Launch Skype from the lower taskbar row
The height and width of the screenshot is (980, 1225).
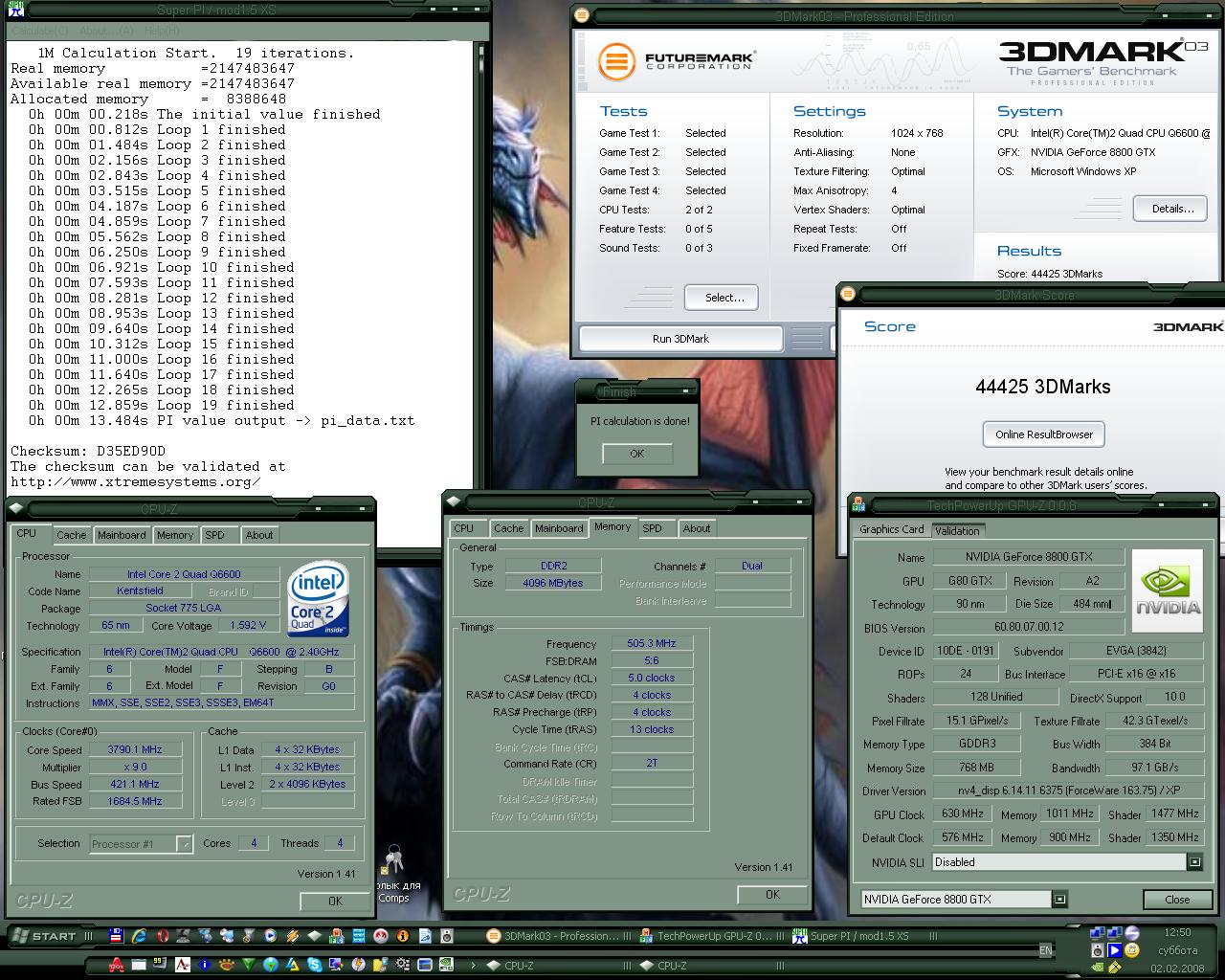coord(315,965)
